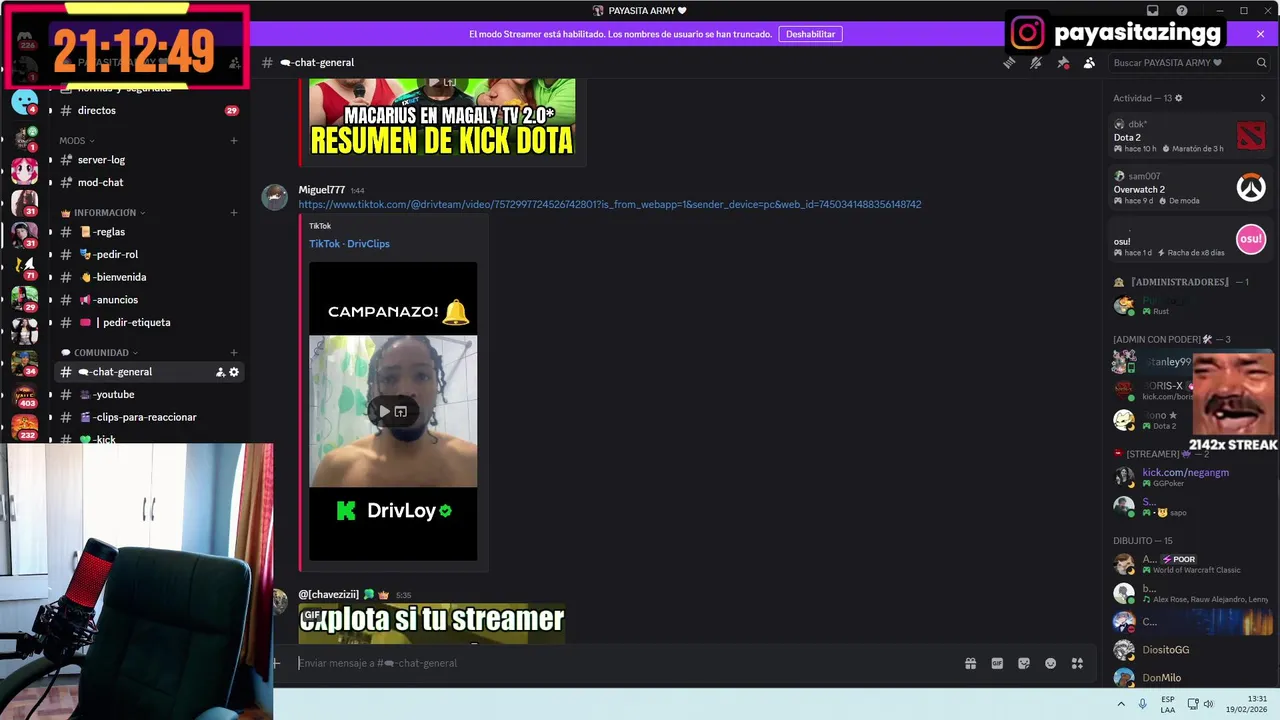Open the RESUMEN DE KICK DOTA thumbnail
The image size is (1280, 720).
(x=442, y=118)
